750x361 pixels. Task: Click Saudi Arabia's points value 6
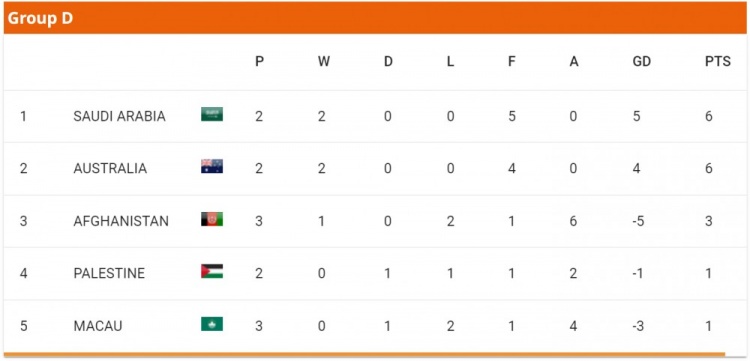point(709,116)
